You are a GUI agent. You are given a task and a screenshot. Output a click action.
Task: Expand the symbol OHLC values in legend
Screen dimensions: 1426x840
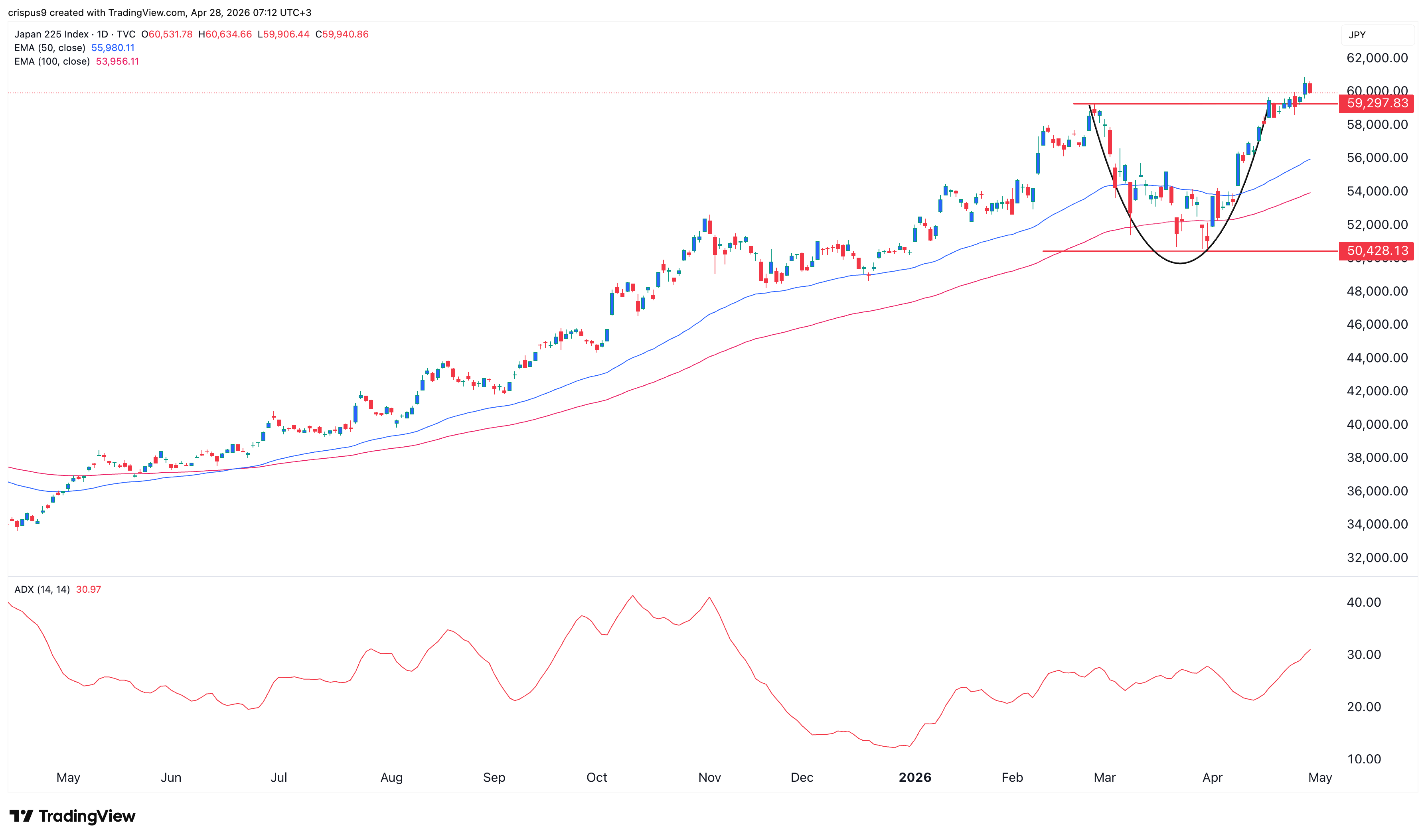(255, 34)
